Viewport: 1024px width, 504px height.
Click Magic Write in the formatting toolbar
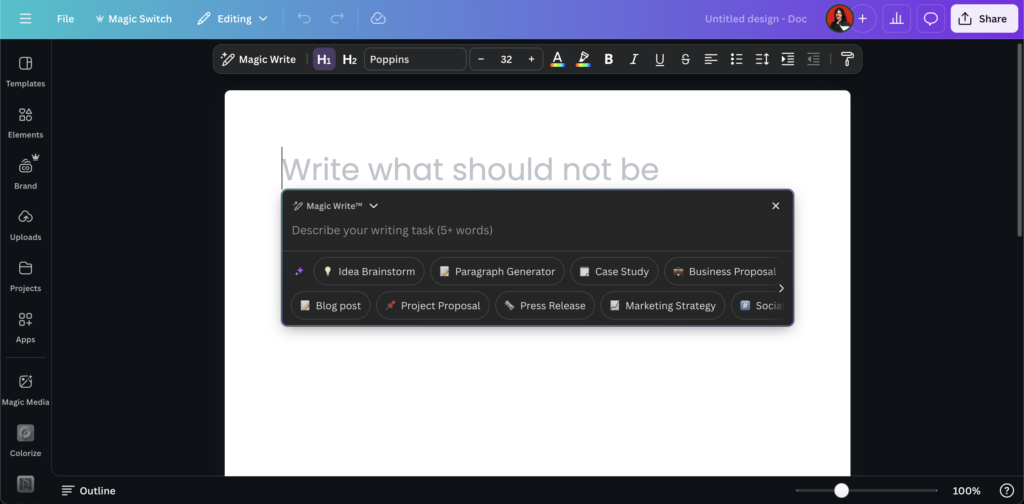[x=259, y=59]
